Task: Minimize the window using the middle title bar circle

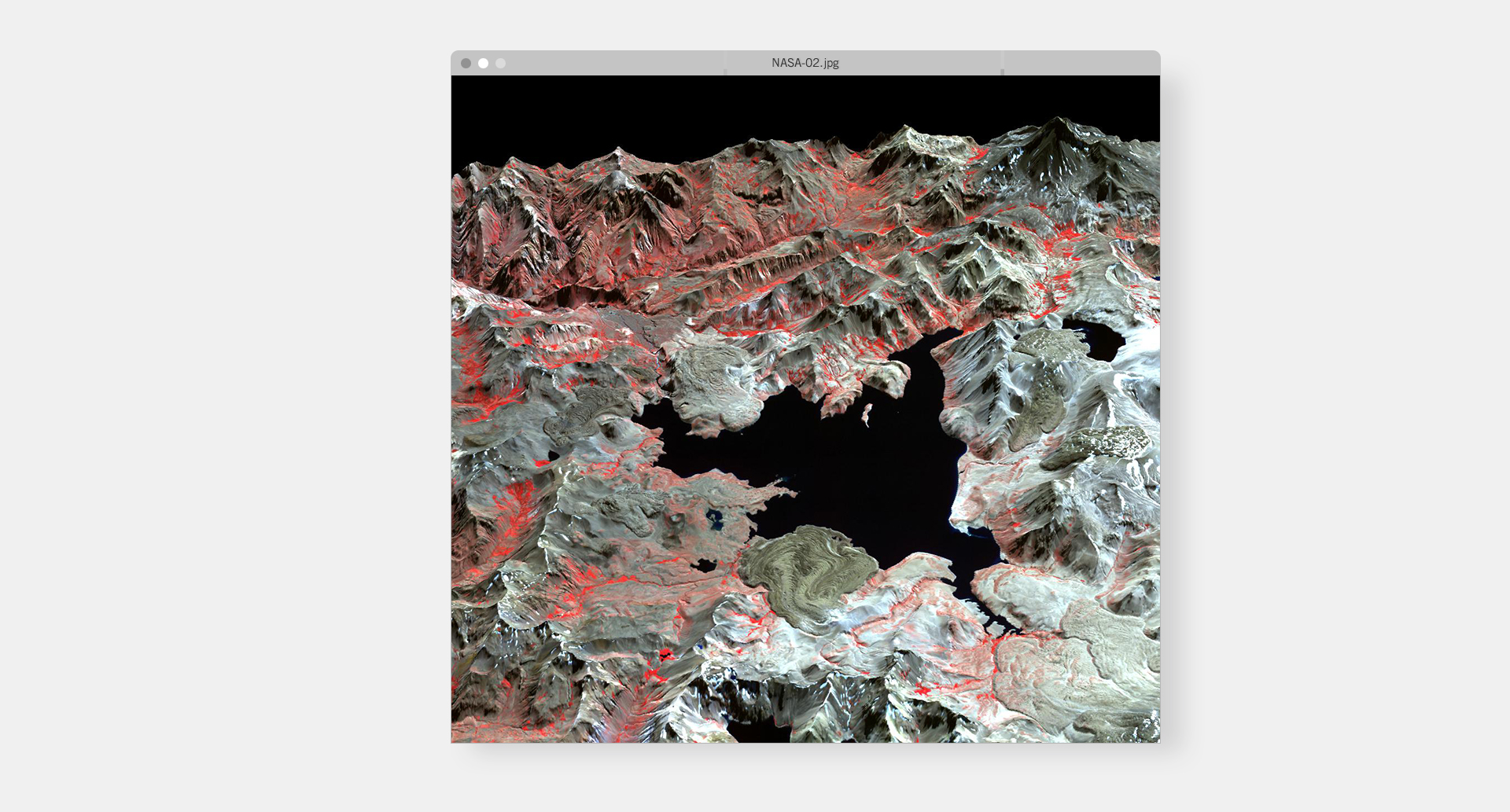Action: coord(483,63)
